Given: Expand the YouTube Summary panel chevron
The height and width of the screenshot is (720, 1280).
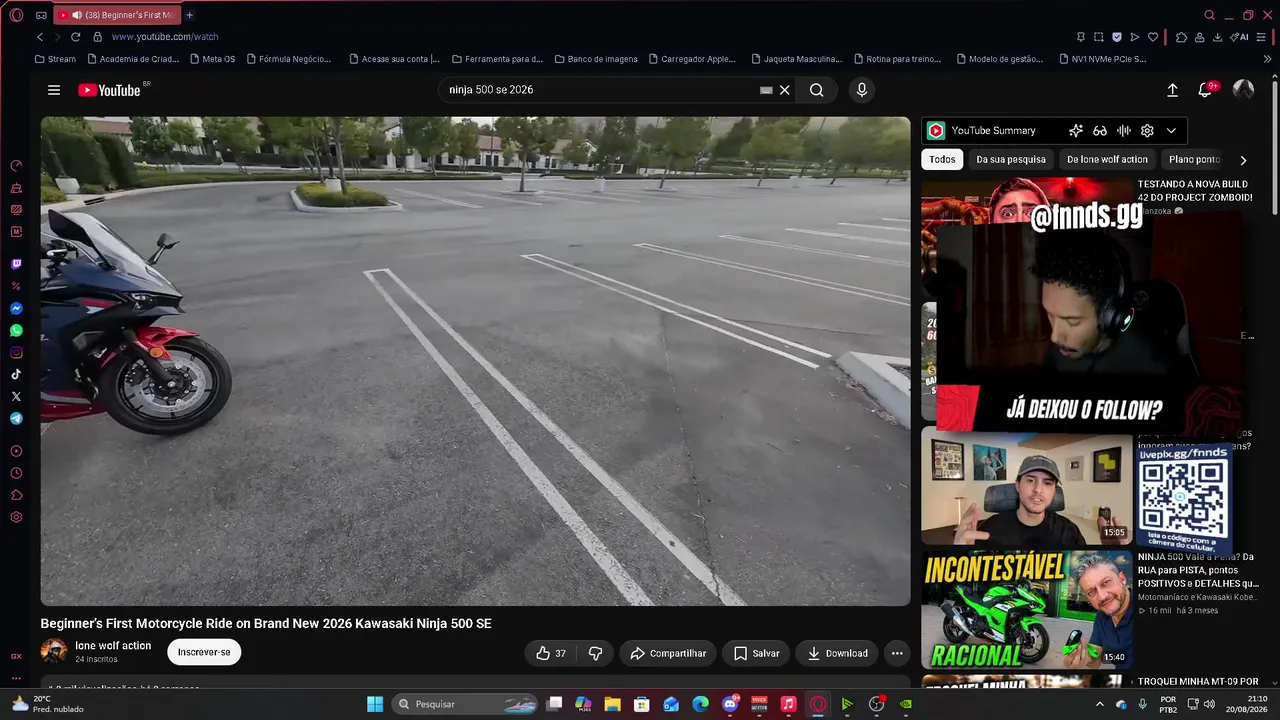Looking at the screenshot, I should pyautogui.click(x=1171, y=131).
